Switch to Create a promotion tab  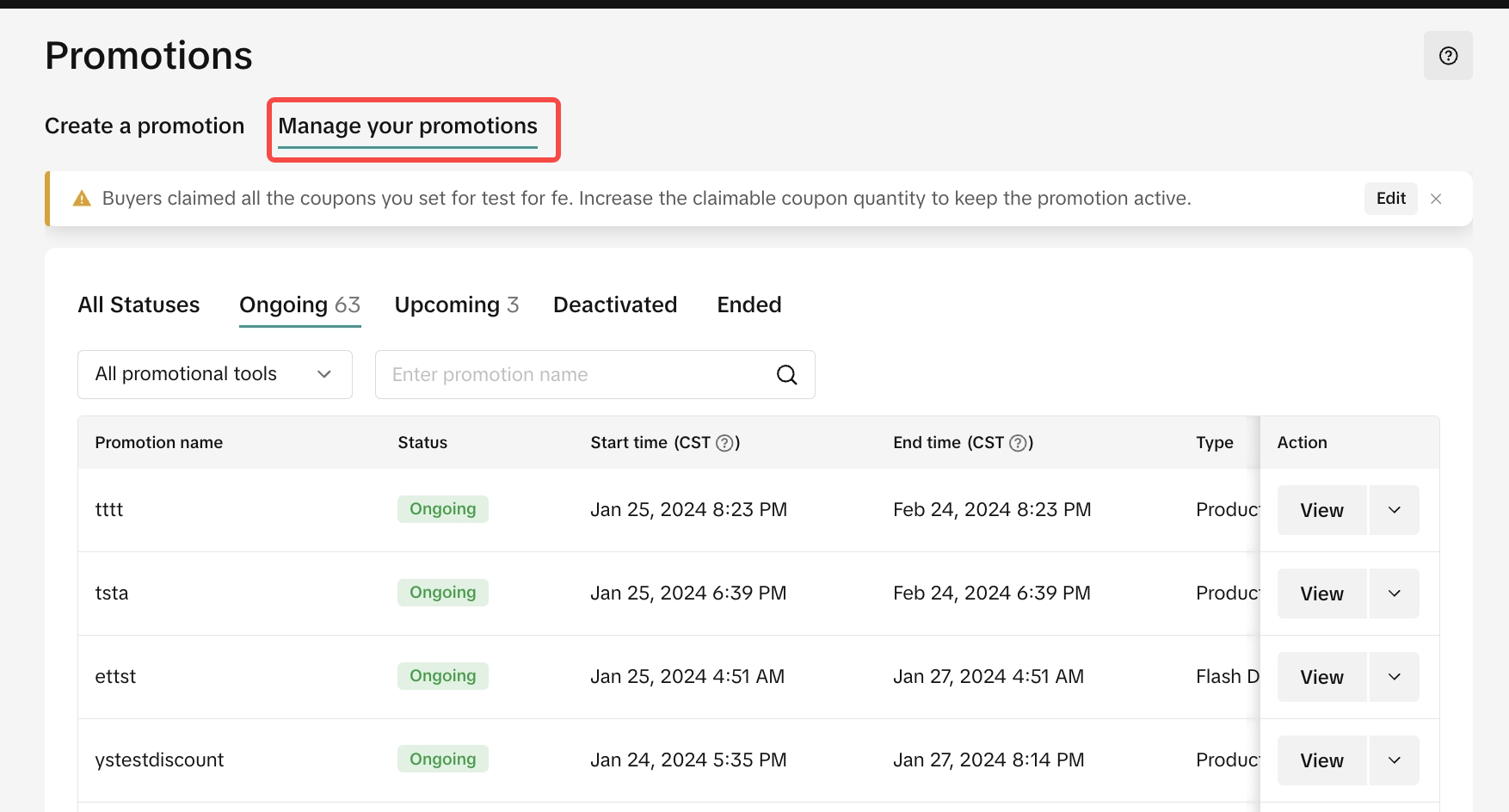(x=145, y=126)
